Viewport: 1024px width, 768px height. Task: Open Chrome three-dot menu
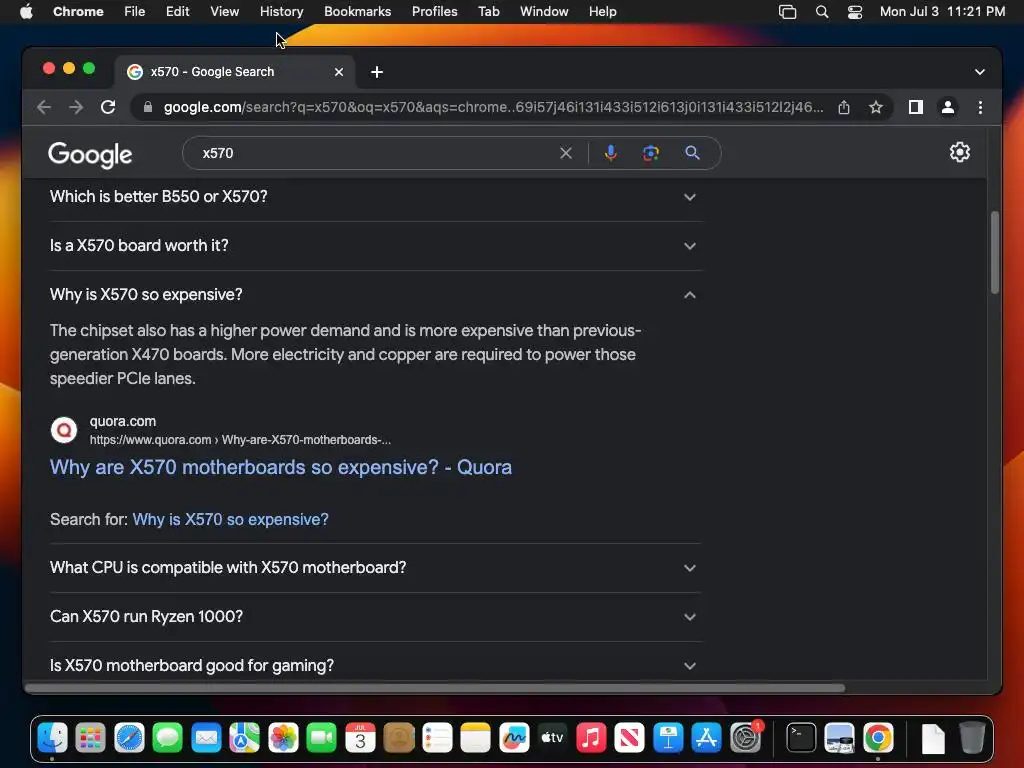pyautogui.click(x=980, y=107)
